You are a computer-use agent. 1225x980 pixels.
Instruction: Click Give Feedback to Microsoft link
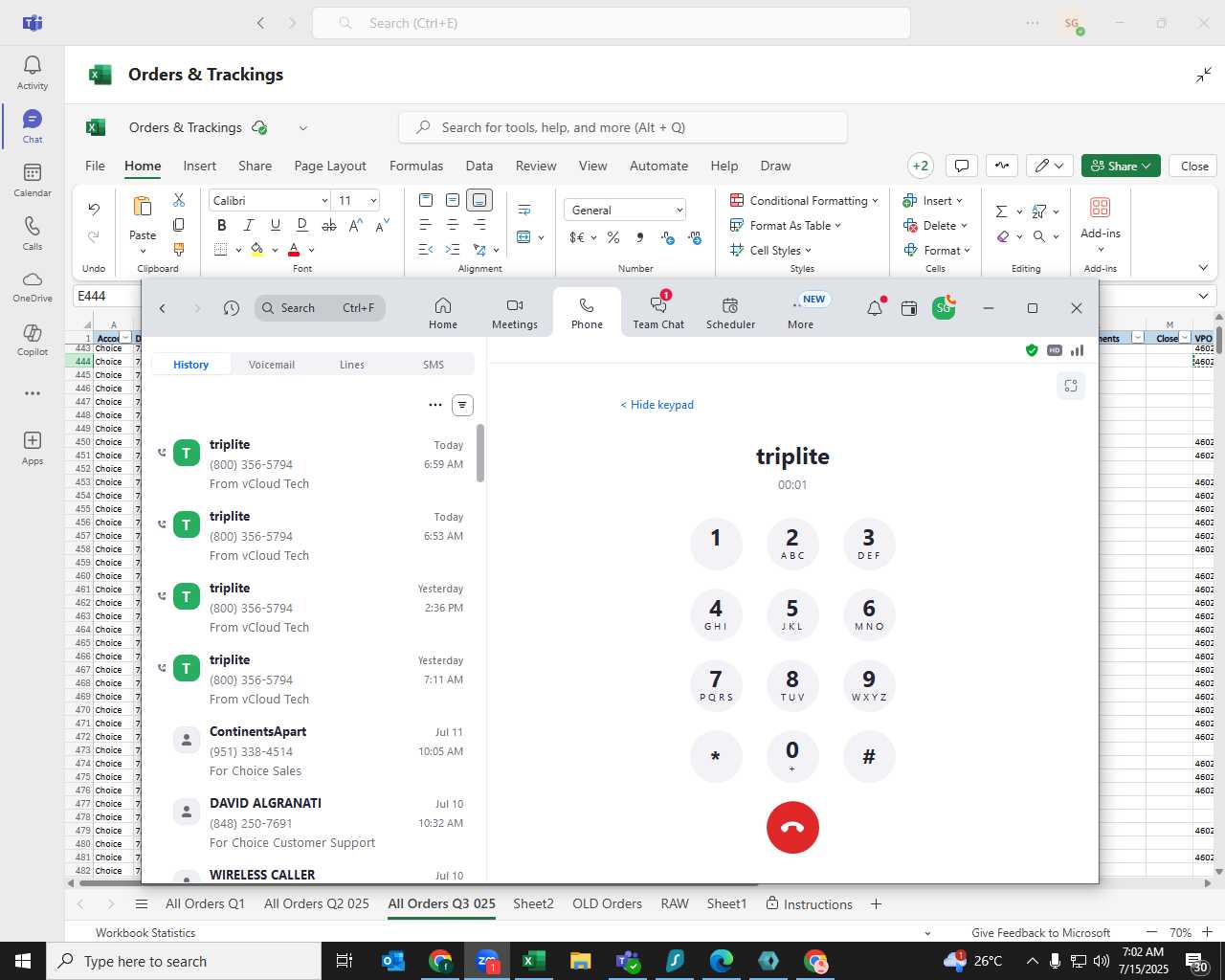[x=1041, y=932]
